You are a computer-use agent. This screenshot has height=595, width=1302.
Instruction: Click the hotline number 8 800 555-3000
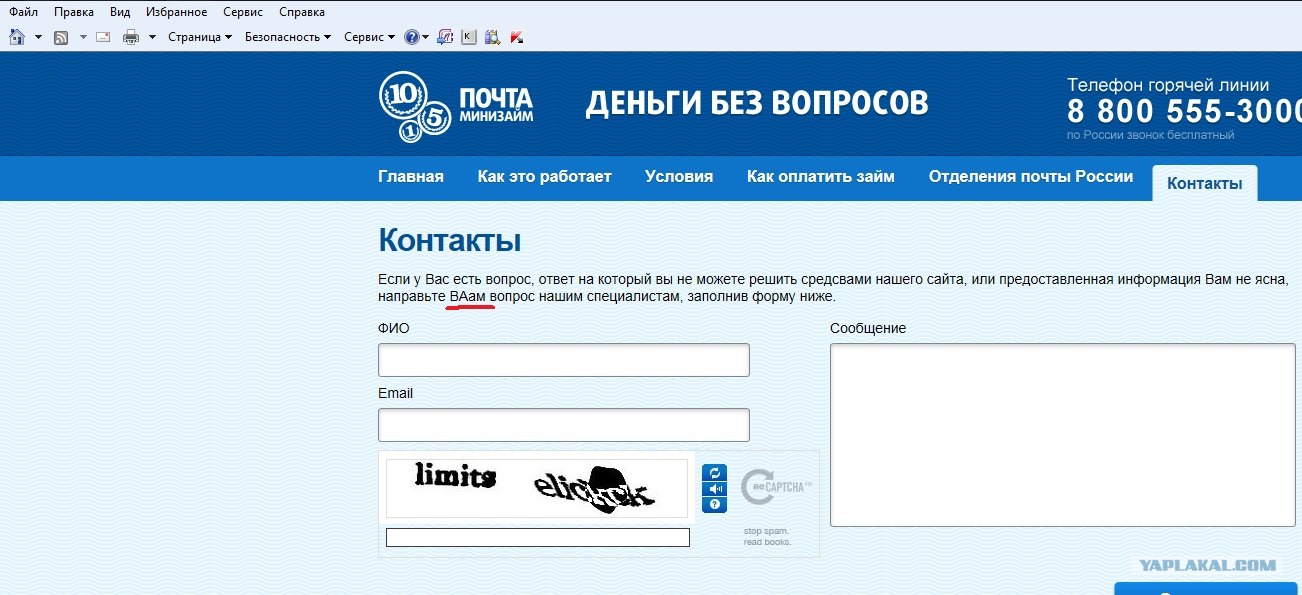point(1184,111)
